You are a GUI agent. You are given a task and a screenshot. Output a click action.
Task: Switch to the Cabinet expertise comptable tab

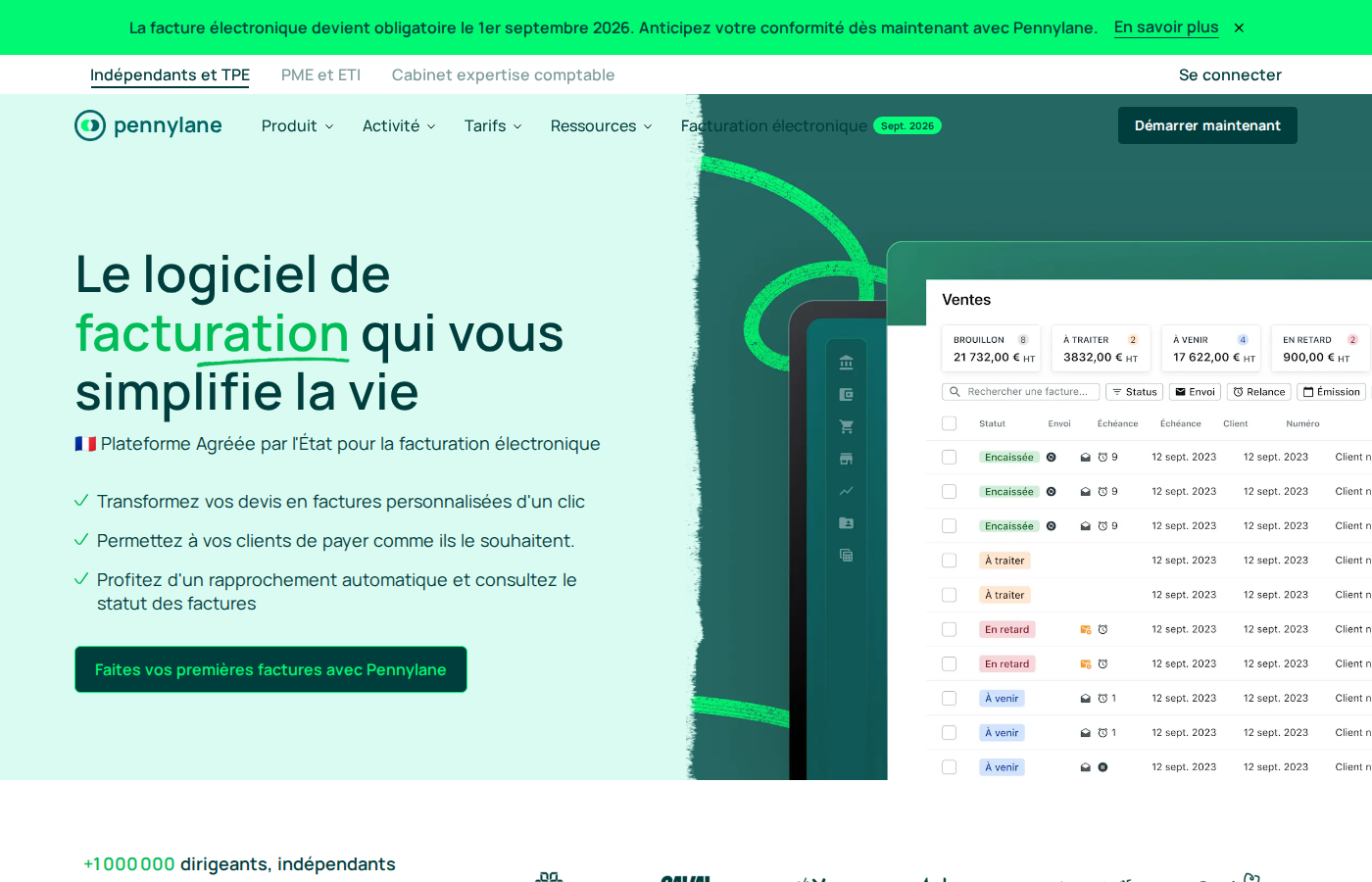tap(503, 74)
